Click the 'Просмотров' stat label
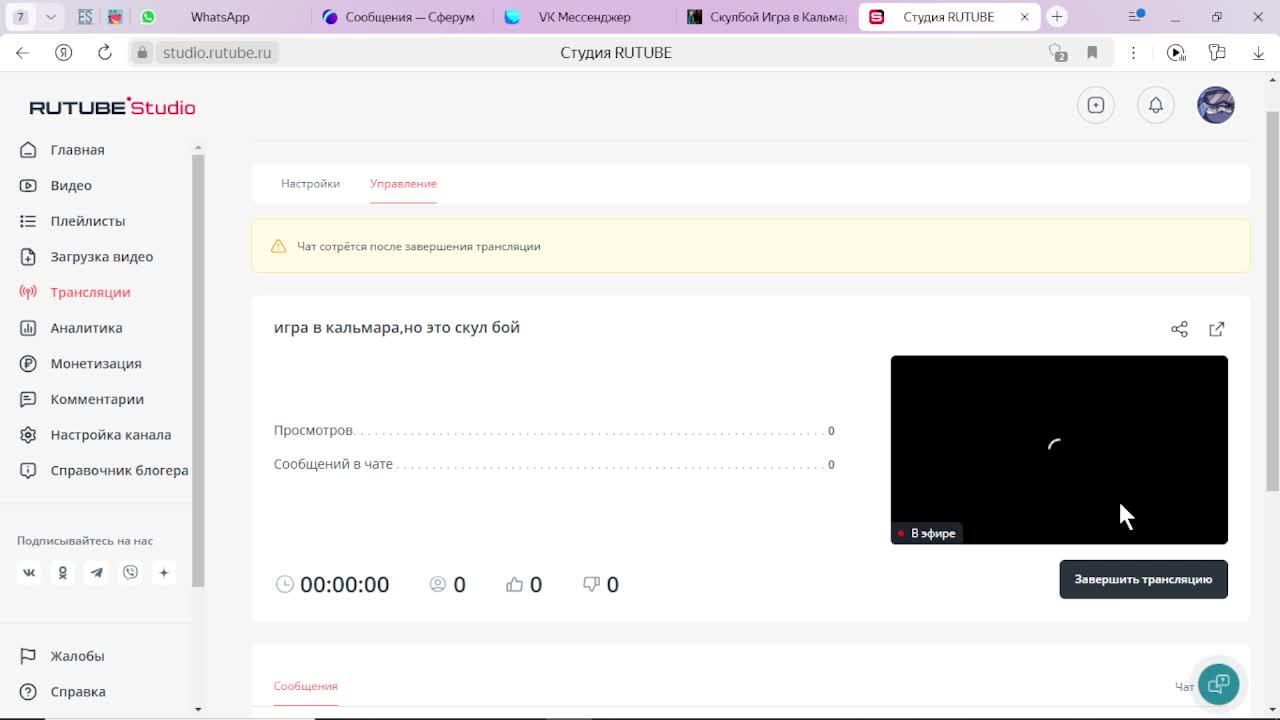Screen dimensions: 1280x720 (x=314, y=431)
